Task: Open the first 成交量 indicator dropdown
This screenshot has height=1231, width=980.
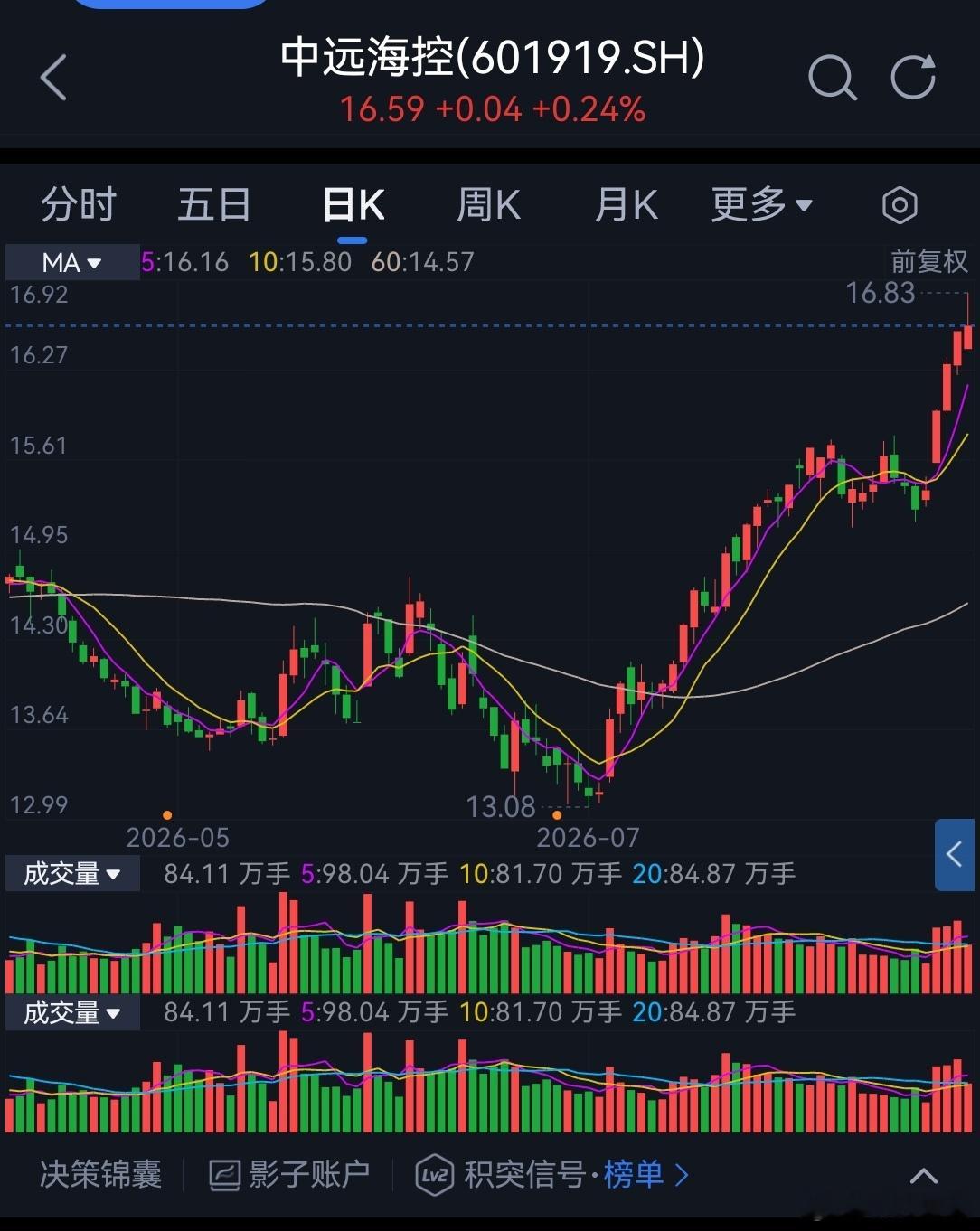Action: 72,874
